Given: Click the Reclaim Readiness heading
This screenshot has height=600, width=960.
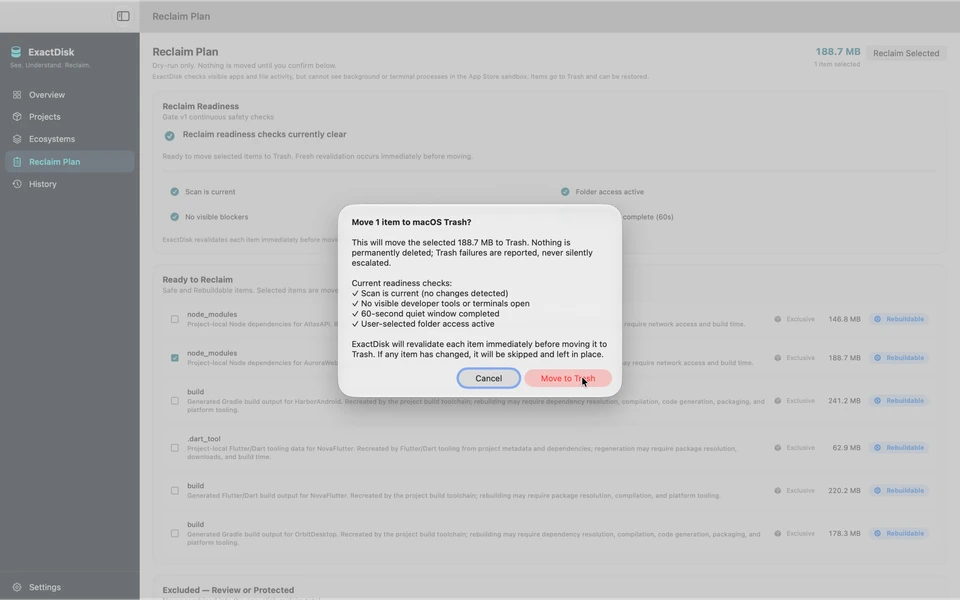Looking at the screenshot, I should pos(200,106).
